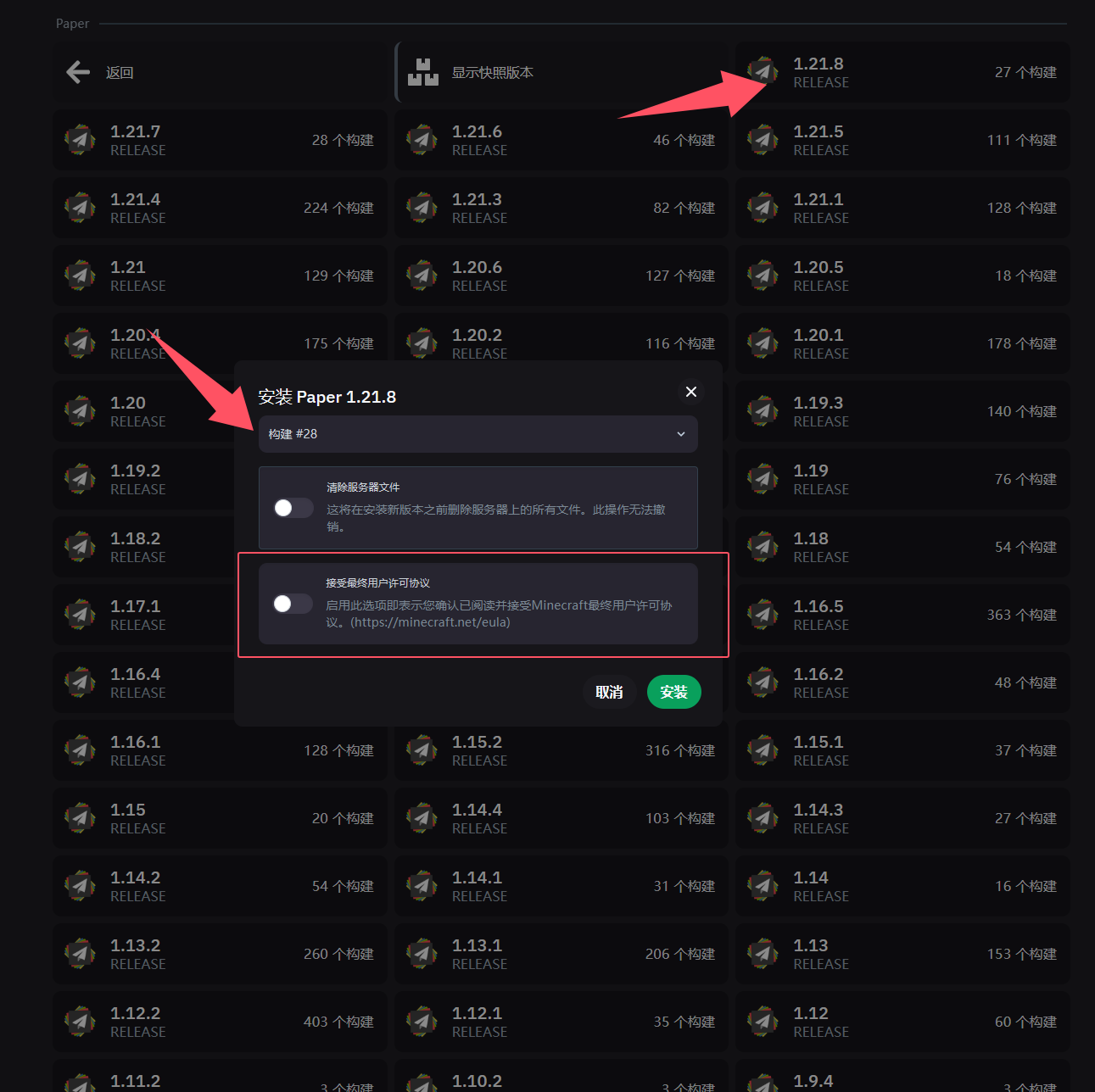Click the 取消 button in dialog
1095x1092 pixels.
tap(609, 692)
